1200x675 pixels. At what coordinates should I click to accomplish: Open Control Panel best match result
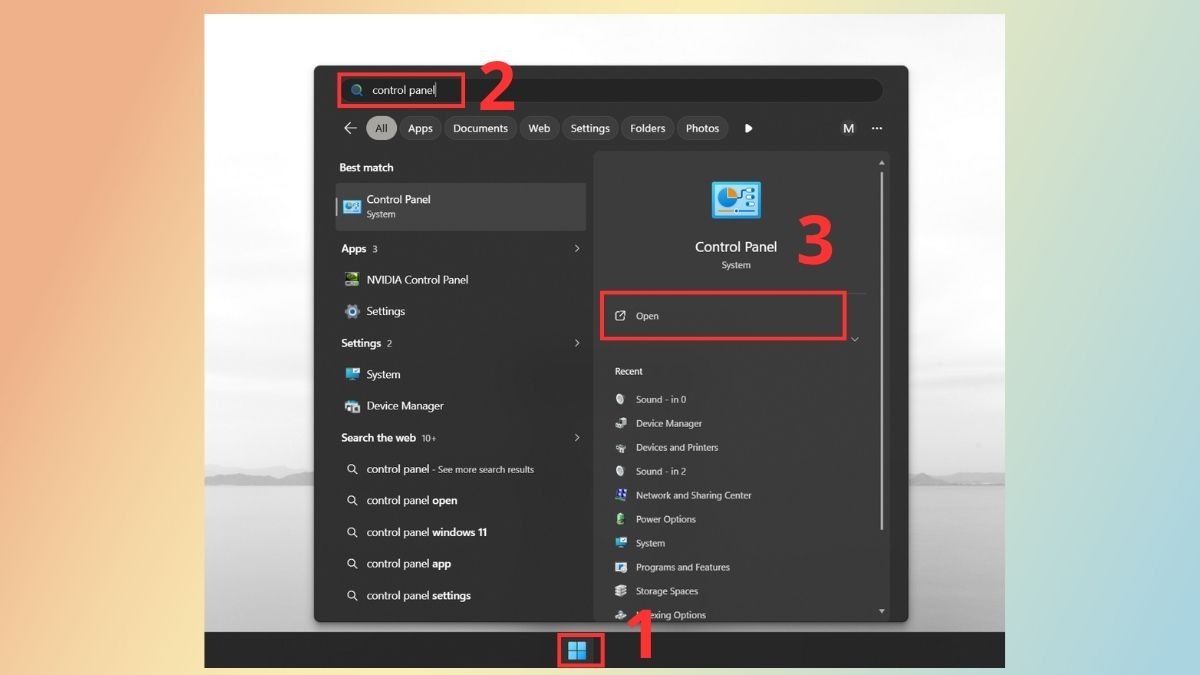[x=461, y=206]
